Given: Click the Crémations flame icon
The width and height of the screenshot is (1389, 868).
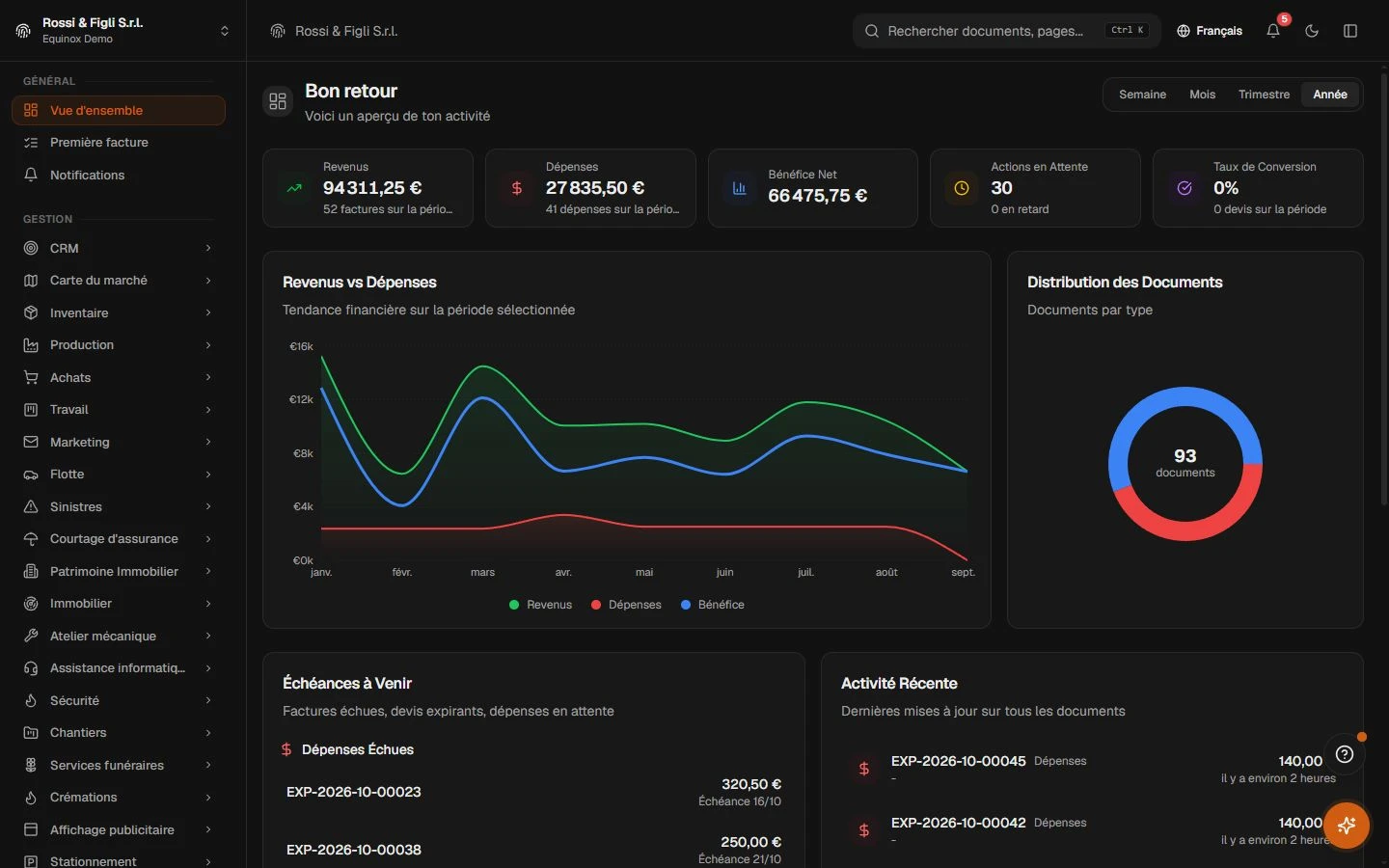Looking at the screenshot, I should click(31, 798).
